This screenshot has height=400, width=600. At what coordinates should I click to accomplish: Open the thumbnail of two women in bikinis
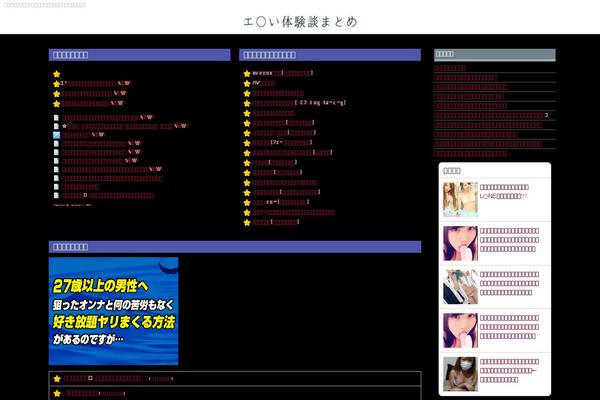[x=460, y=199]
